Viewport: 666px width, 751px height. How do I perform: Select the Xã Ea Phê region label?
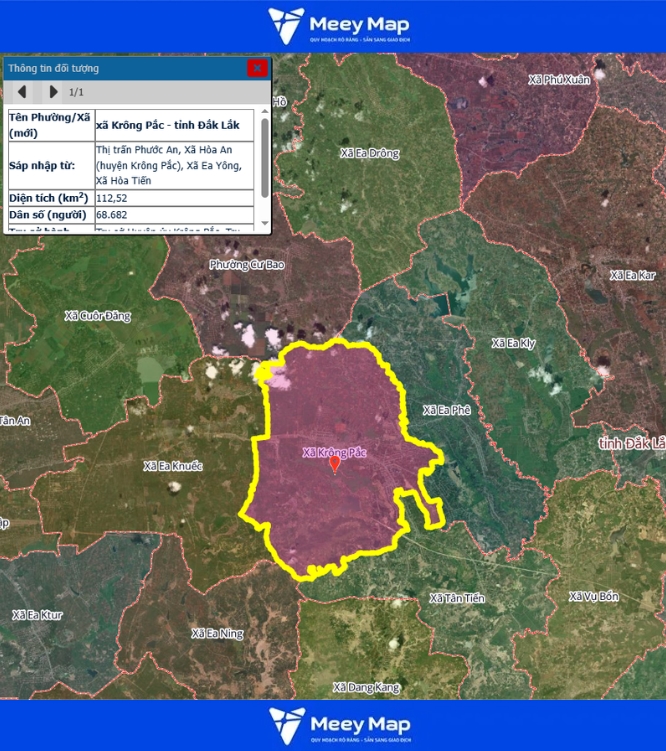click(x=446, y=410)
